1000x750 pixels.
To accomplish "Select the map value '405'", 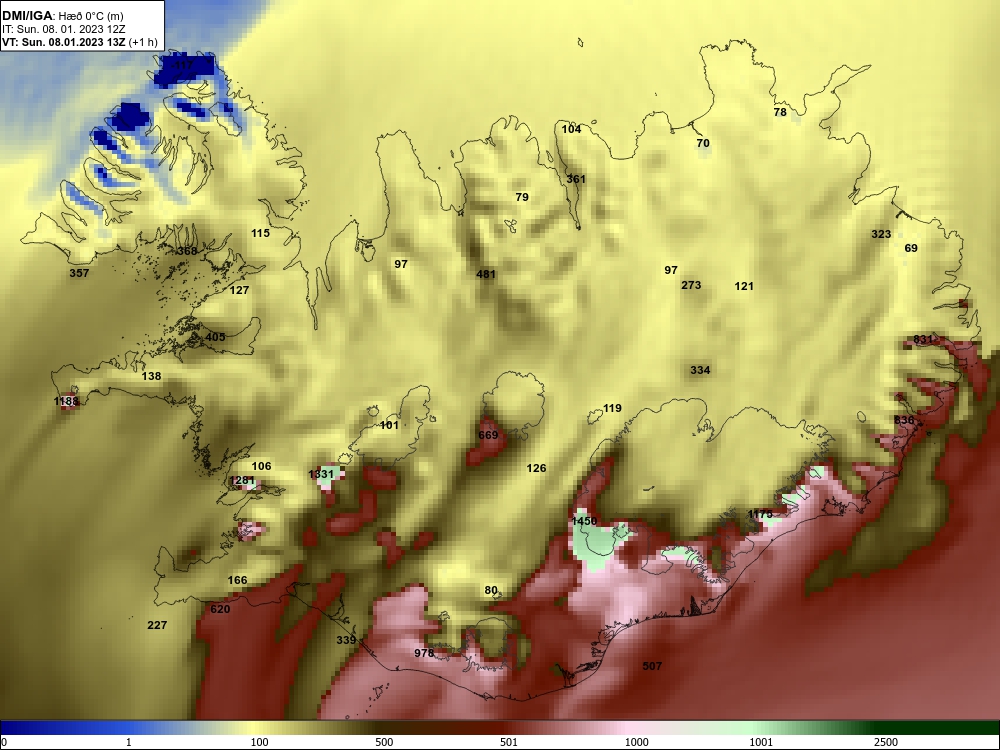I will (216, 337).
